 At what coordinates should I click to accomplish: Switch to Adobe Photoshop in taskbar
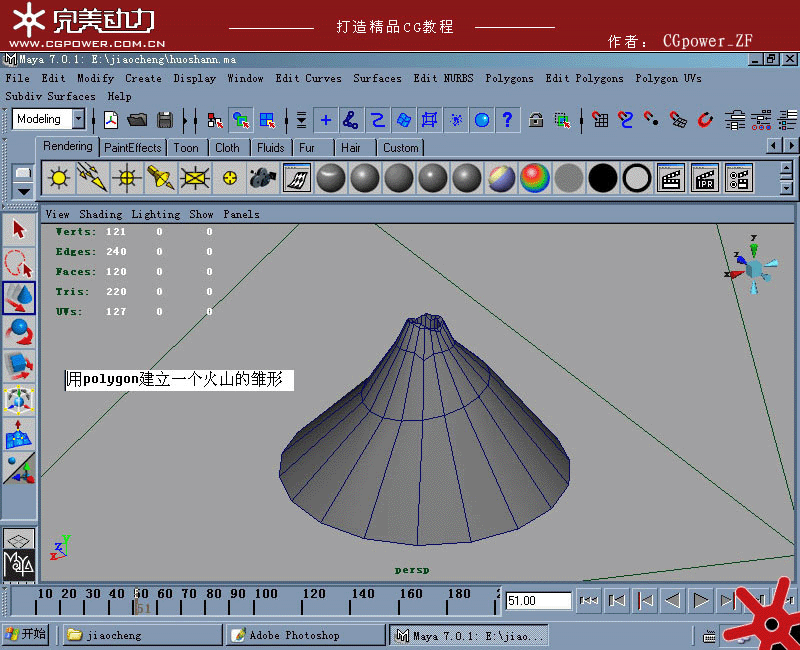coord(305,635)
